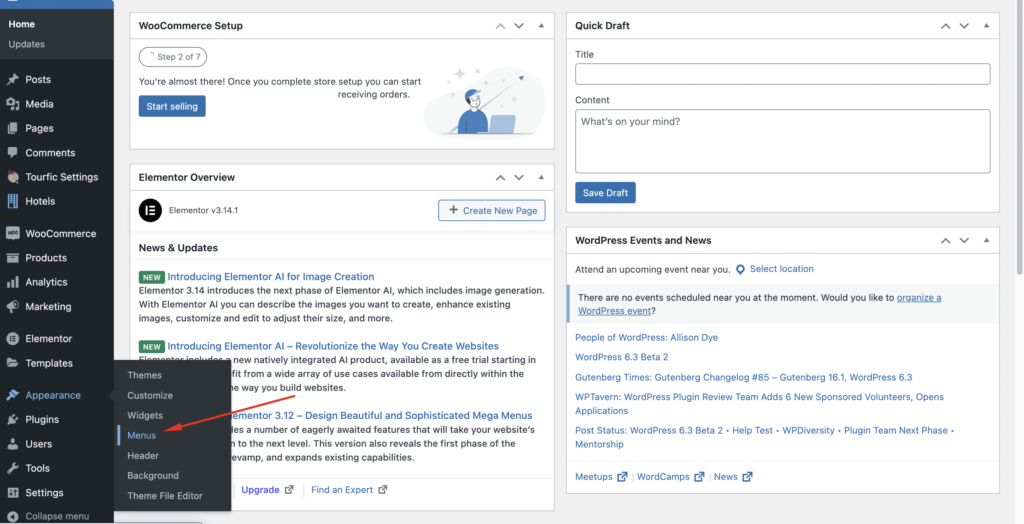The image size is (1024, 524).
Task: Click external link icon next to WordCamps
Action: click(x=699, y=477)
